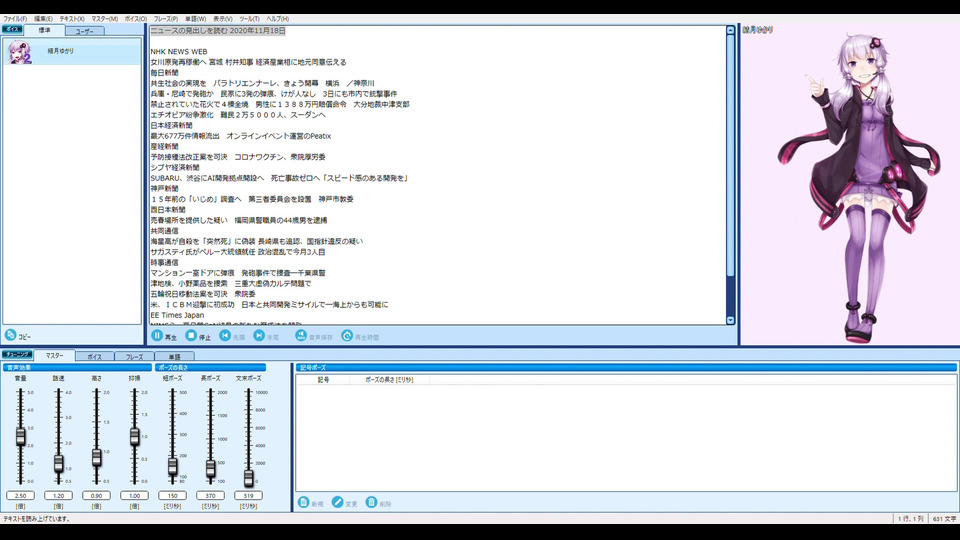Click the '631 文字' character count in status bar
Viewport: 960px width, 540px height.
[x=944, y=519]
